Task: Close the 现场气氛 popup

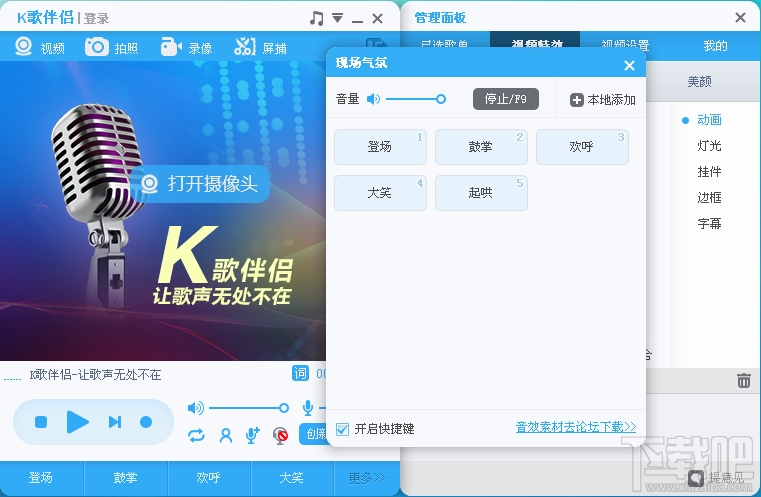Action: pos(629,66)
